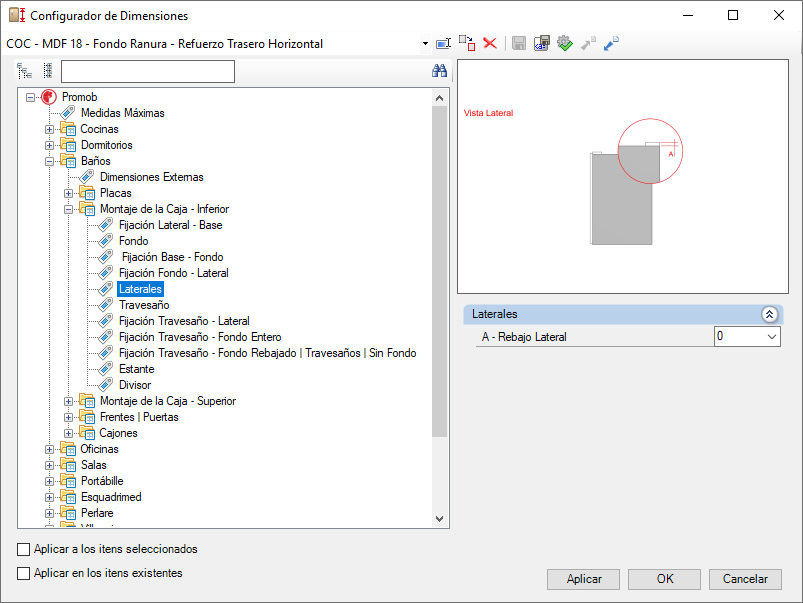Click the red X delete icon
Screen dimensions: 803x603
tap(490, 44)
